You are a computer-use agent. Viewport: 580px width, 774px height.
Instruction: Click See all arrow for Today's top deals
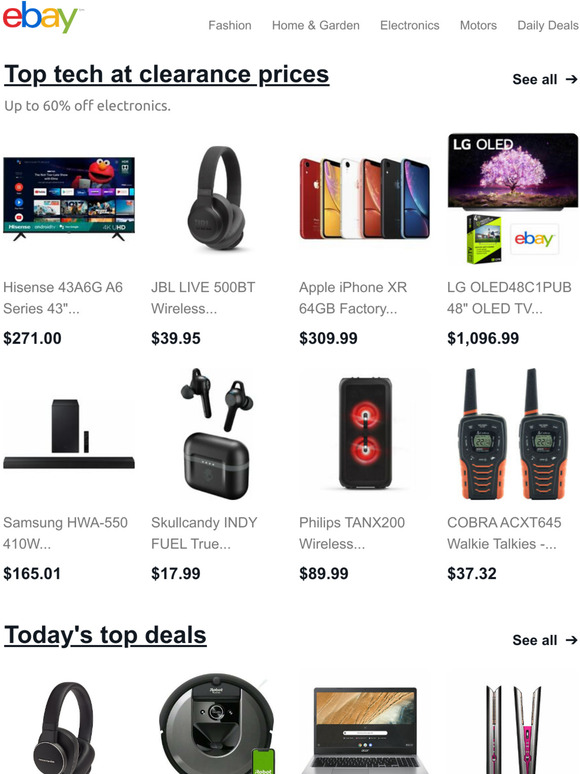pos(545,640)
